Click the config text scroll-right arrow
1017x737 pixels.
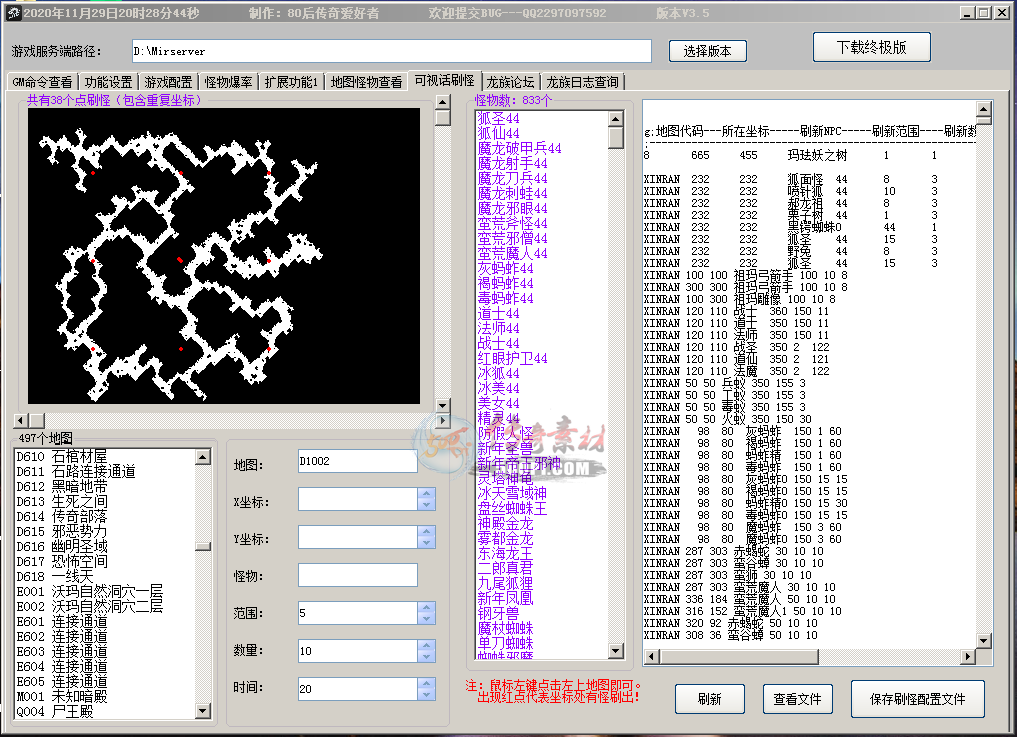coord(968,657)
